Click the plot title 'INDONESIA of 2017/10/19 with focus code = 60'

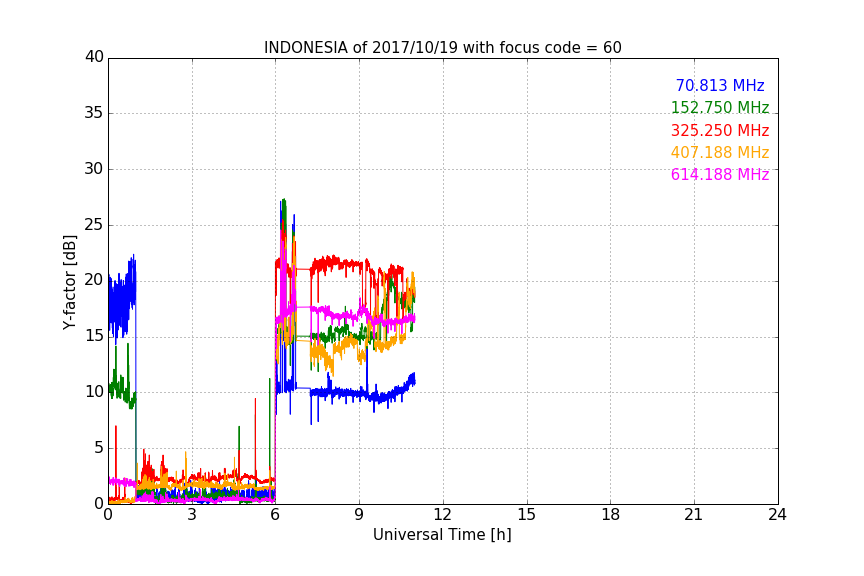pyautogui.click(x=442, y=48)
